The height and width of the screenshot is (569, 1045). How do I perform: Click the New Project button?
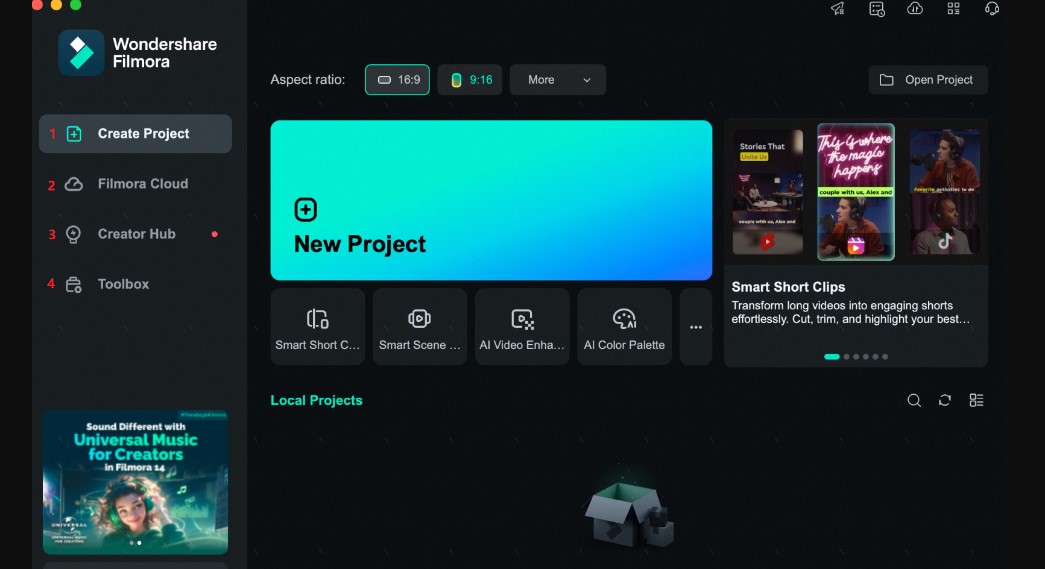click(491, 201)
